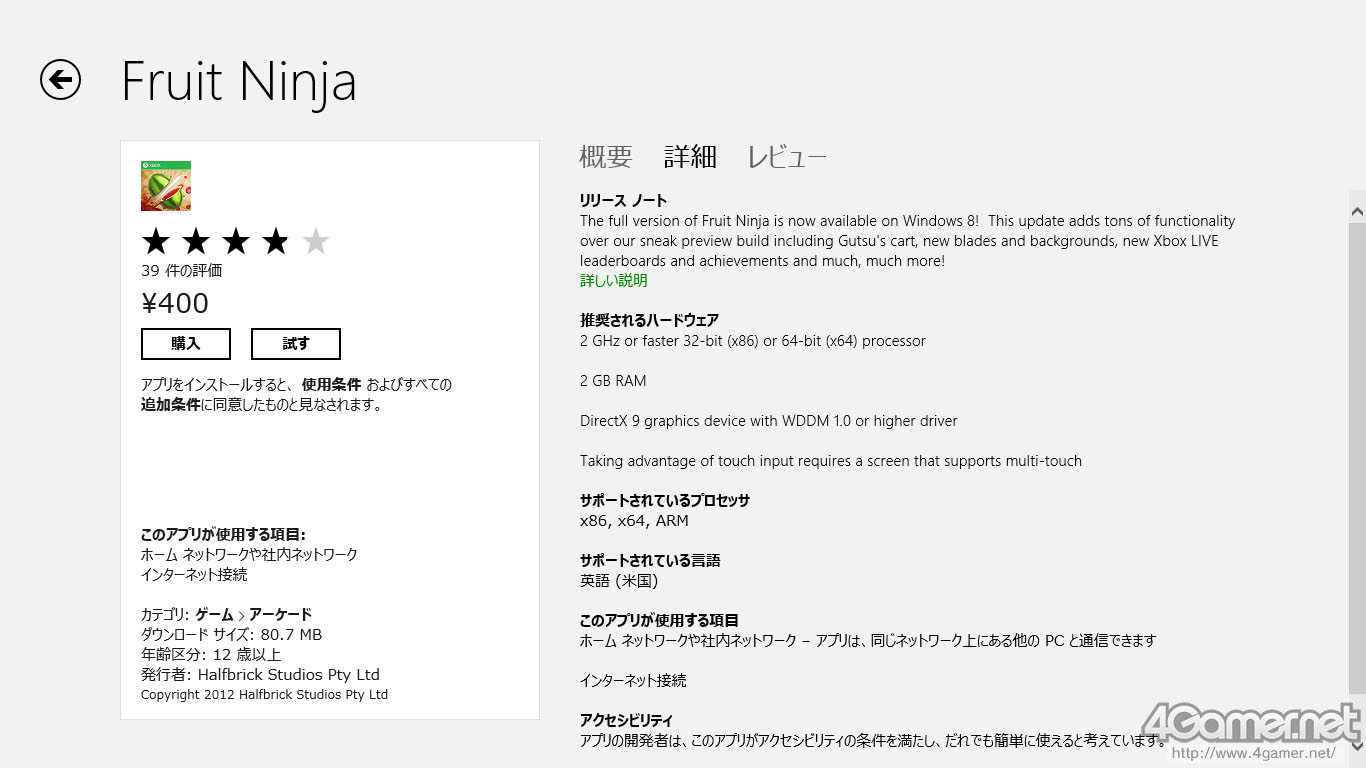Open the 追加条件 additional terms link
Viewport: 1366px width, 768px height.
click(170, 405)
